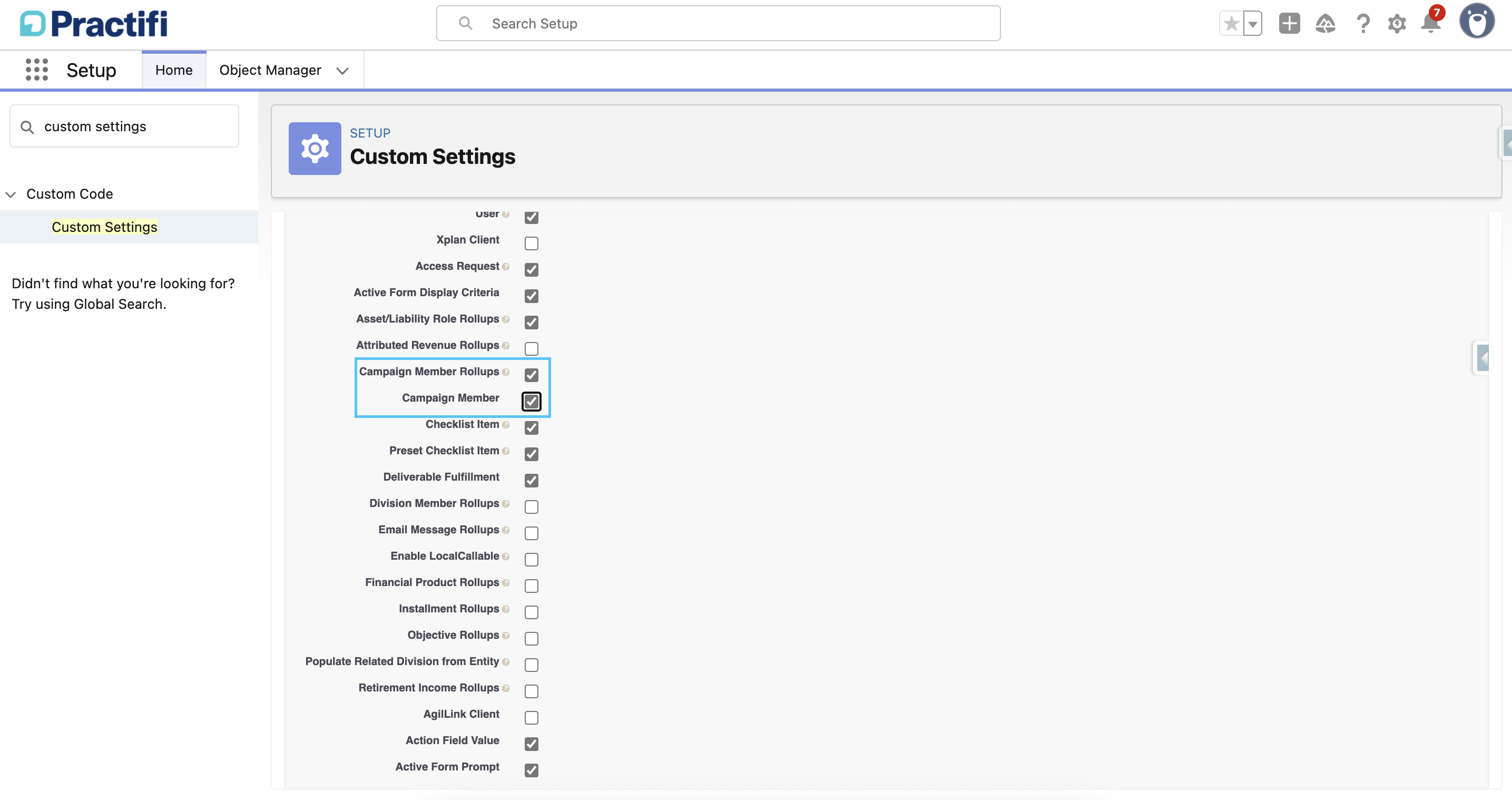Switch to the Object Manager tab
Screen dimensions: 1512x800
(270, 70)
